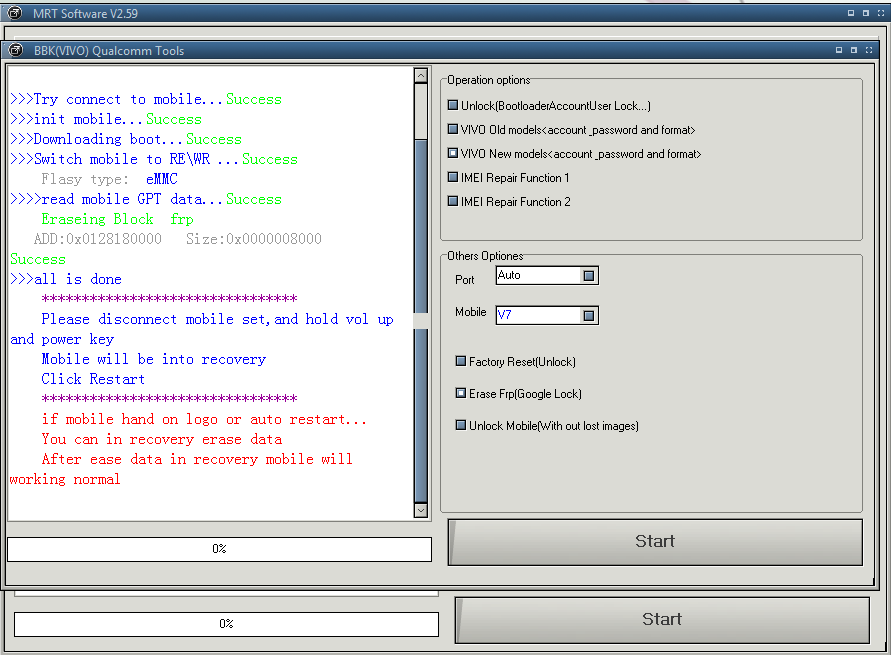The width and height of the screenshot is (891, 655).
Task: Close the MRT Software V2.59 window
Action: [881, 12]
